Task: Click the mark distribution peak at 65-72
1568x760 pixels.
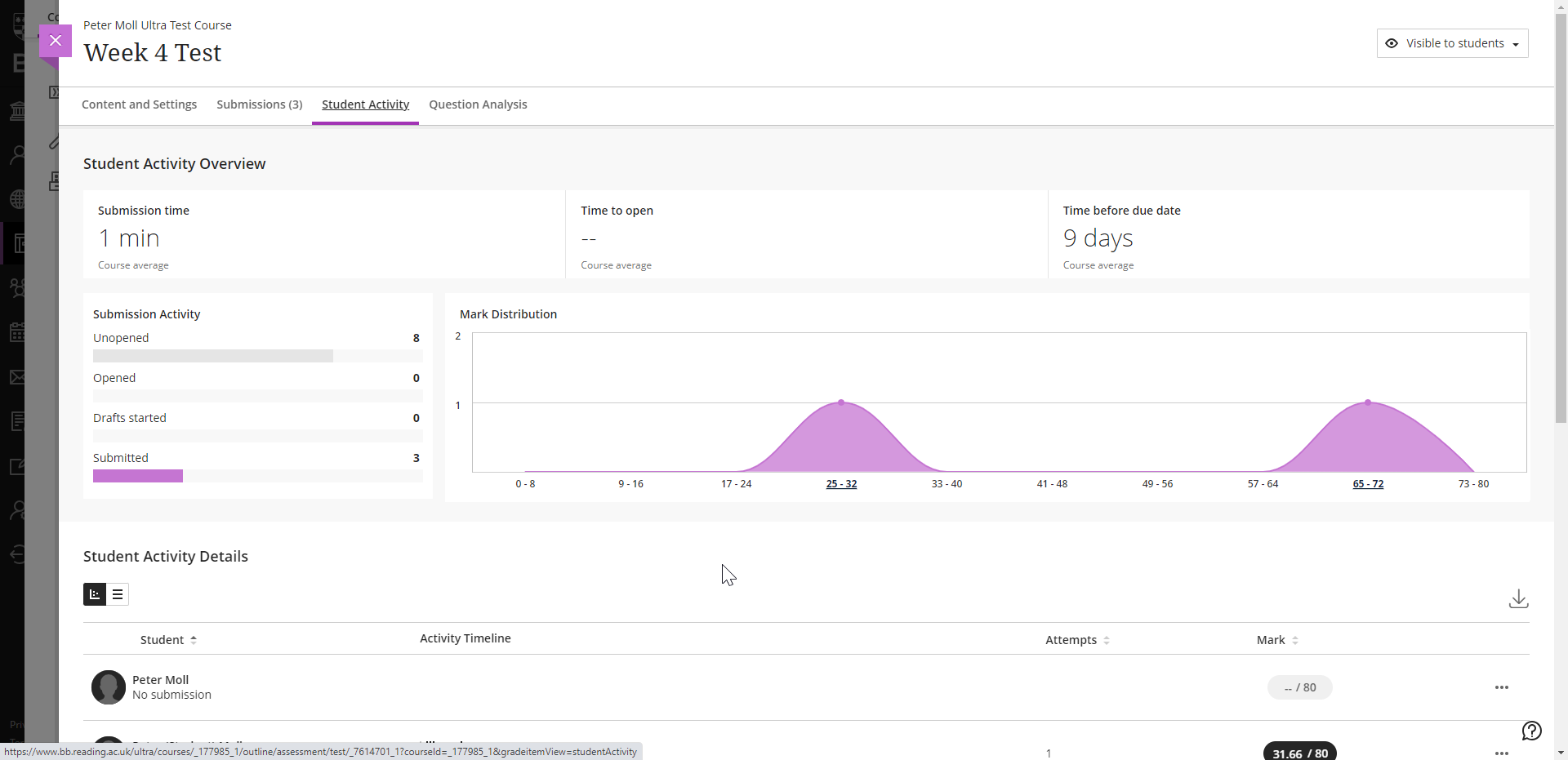Action: (x=1368, y=403)
